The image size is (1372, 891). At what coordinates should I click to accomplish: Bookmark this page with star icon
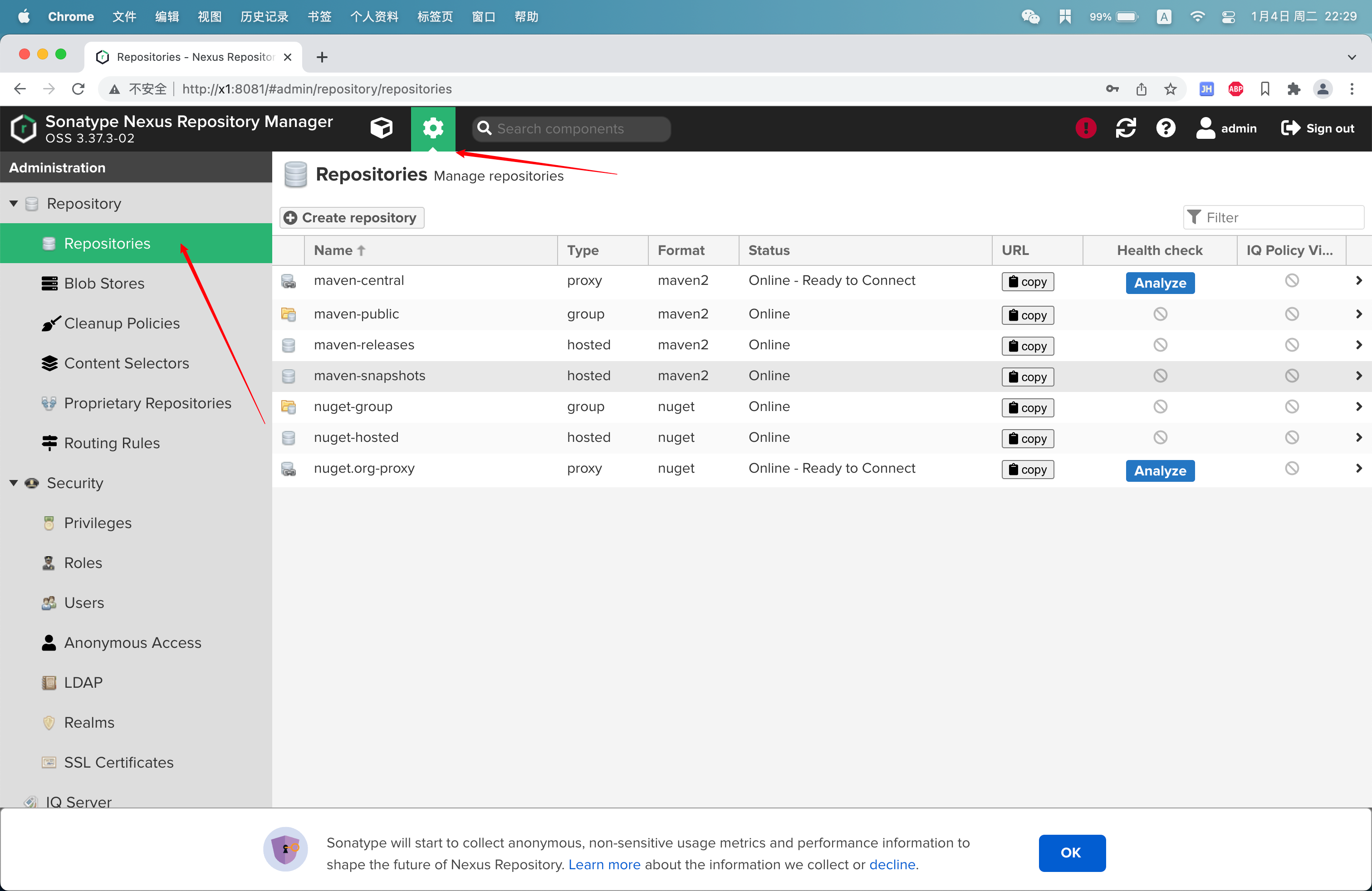(1170, 89)
